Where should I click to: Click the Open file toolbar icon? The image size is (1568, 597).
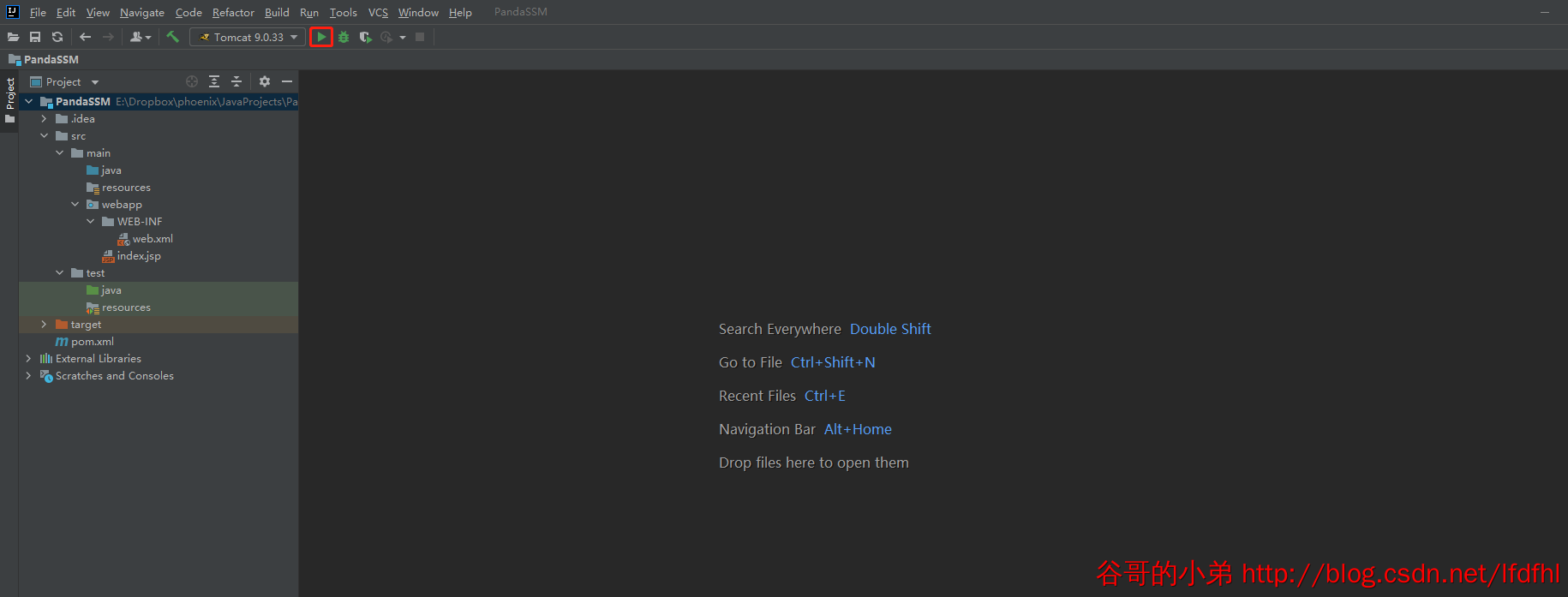[13, 37]
